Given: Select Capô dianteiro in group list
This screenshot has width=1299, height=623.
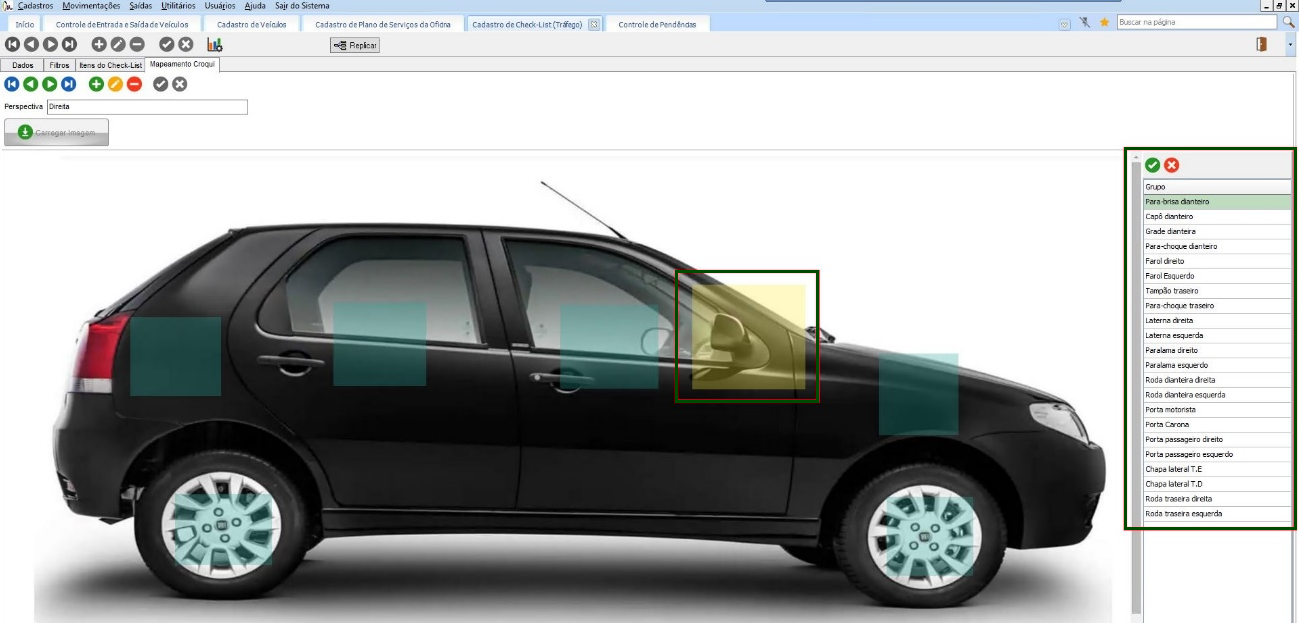Looking at the screenshot, I should click(1217, 216).
